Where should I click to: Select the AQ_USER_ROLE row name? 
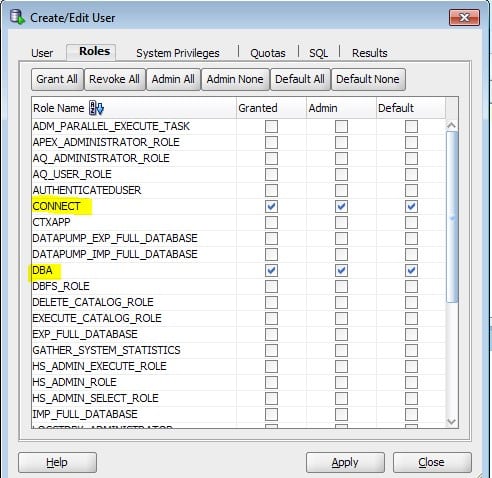coord(72,174)
